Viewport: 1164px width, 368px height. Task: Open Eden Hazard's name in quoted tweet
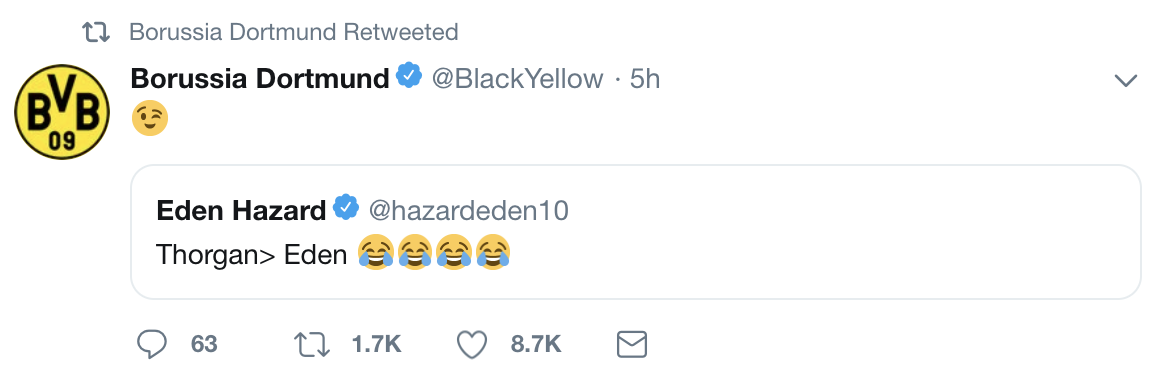point(241,211)
